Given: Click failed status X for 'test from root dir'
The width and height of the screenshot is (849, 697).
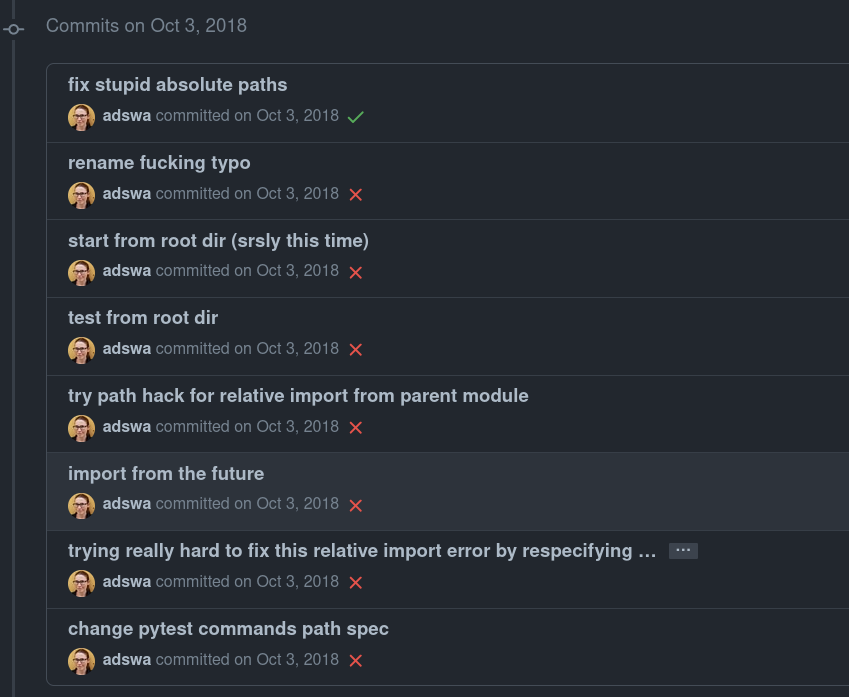Looking at the screenshot, I should click(x=355, y=350).
